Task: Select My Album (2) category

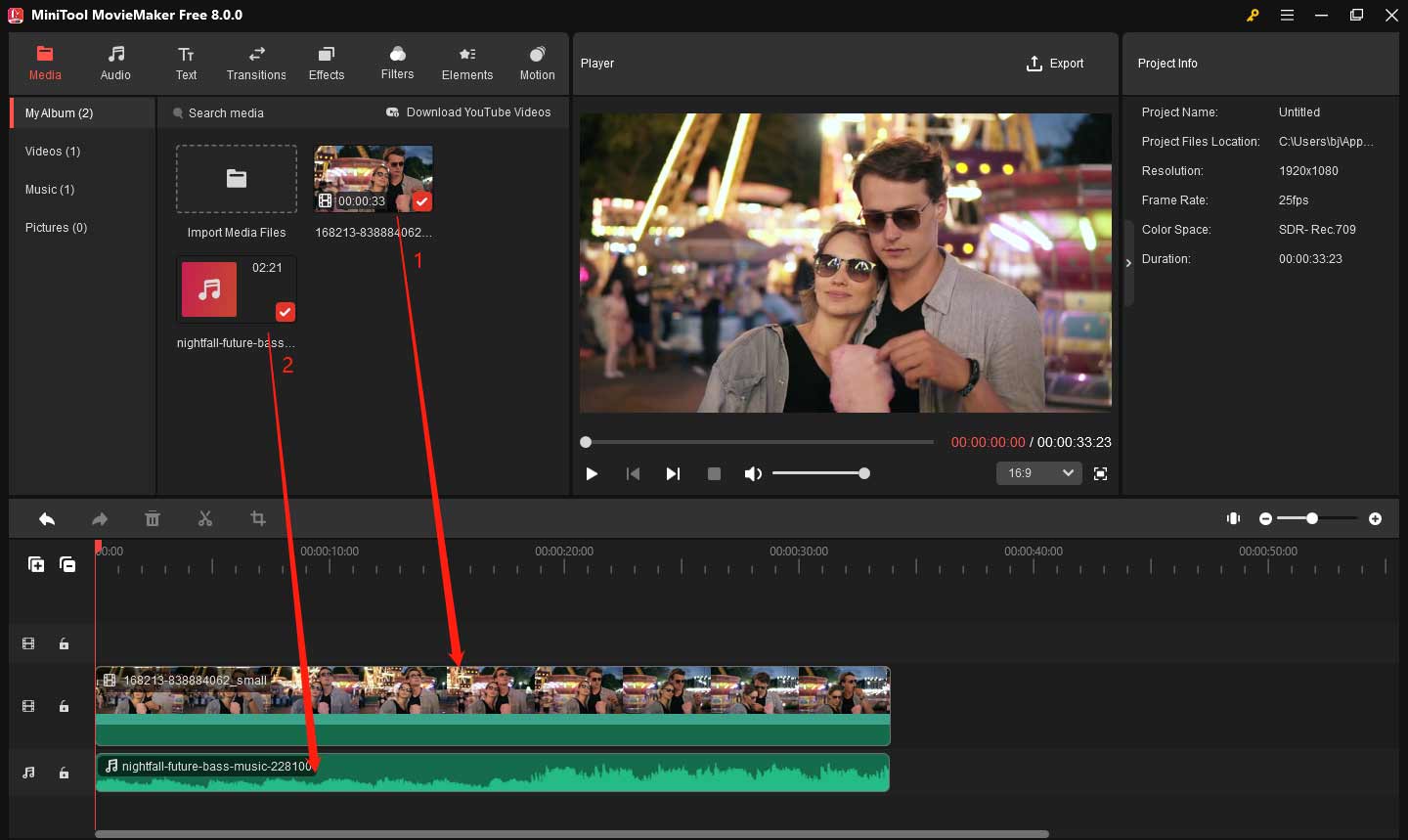Action: tap(82, 113)
